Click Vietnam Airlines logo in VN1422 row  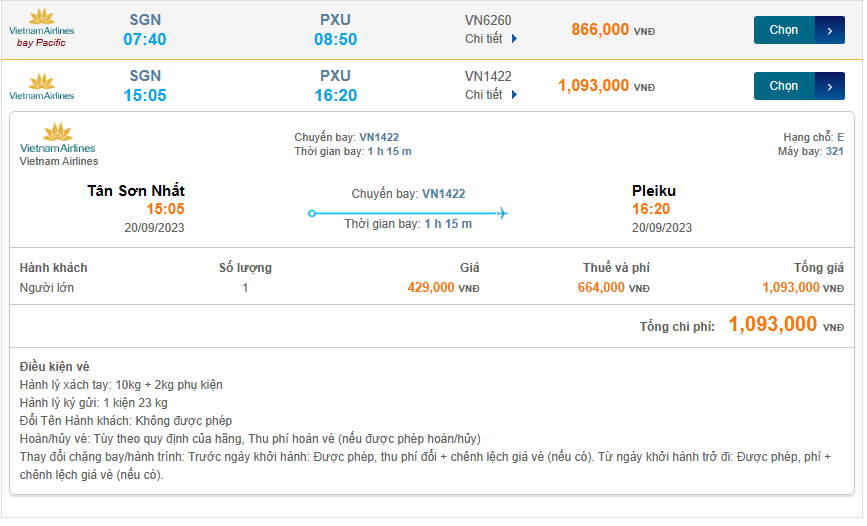coord(42,86)
